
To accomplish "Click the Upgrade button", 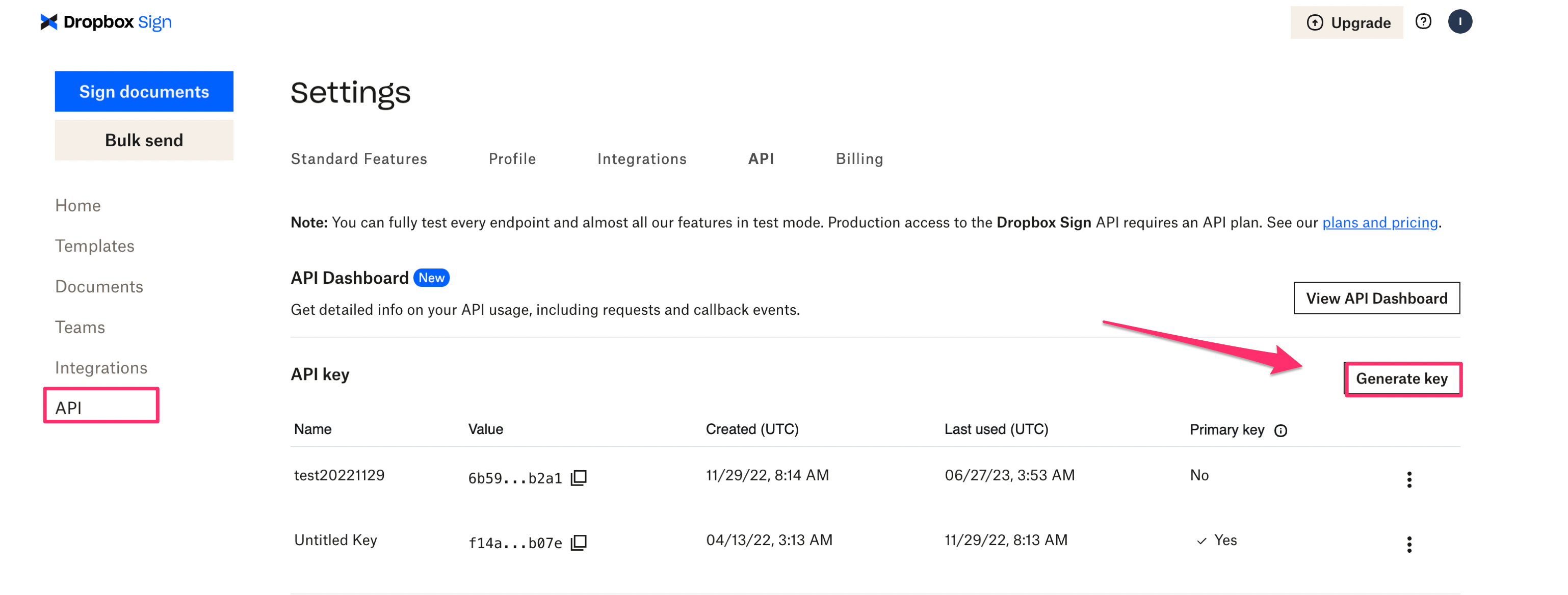I will pos(1346,22).
